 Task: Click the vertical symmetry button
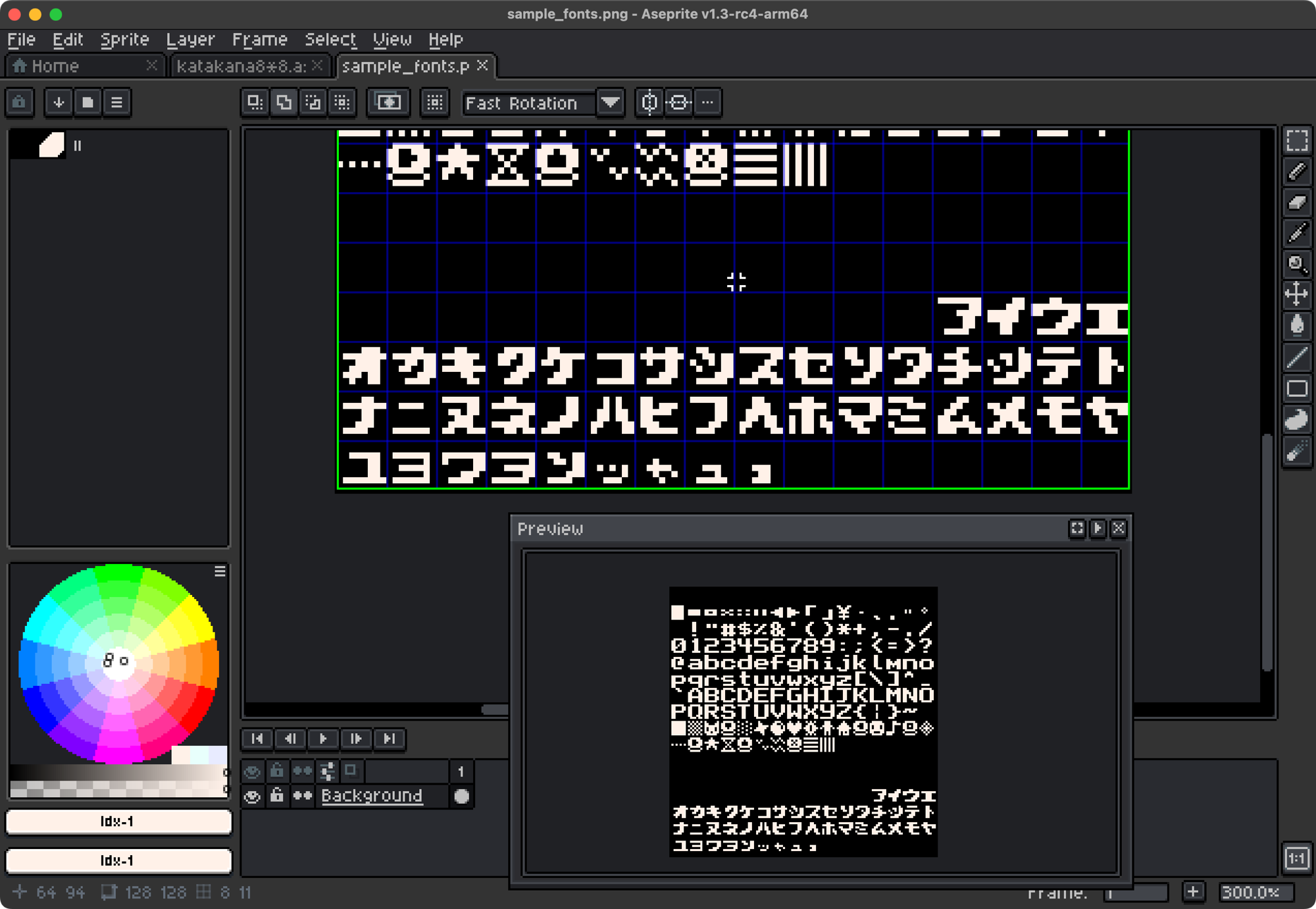coord(678,103)
